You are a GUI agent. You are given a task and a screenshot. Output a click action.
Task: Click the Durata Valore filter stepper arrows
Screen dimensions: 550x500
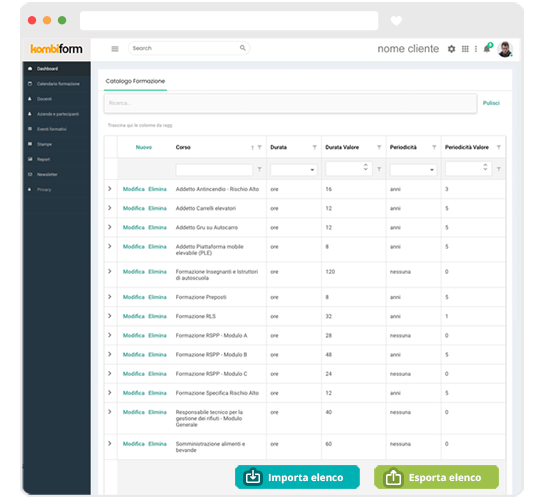pos(365,167)
